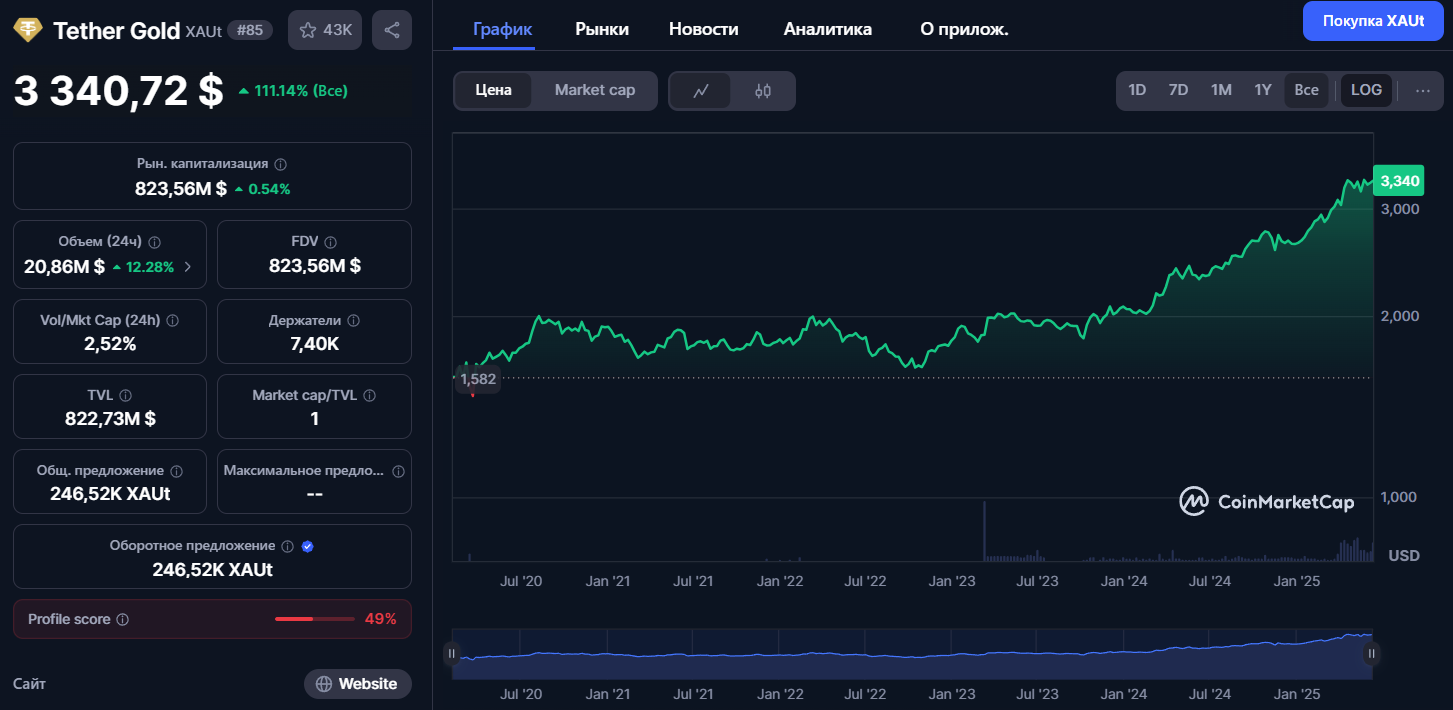1453x710 pixels.
Task: Show info icon beside Market cap/TVL
Action: pos(370,396)
